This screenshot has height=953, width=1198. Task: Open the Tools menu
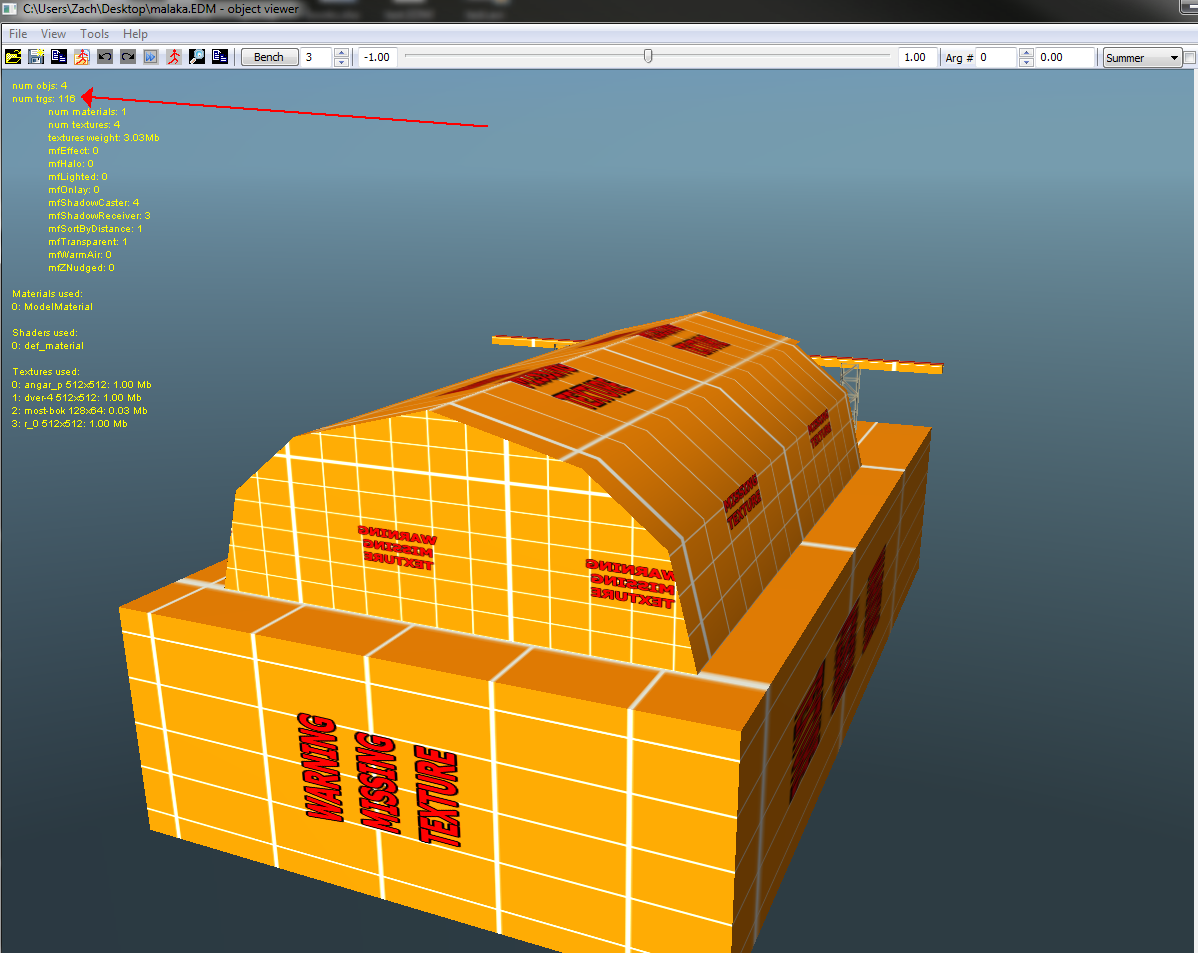(94, 34)
